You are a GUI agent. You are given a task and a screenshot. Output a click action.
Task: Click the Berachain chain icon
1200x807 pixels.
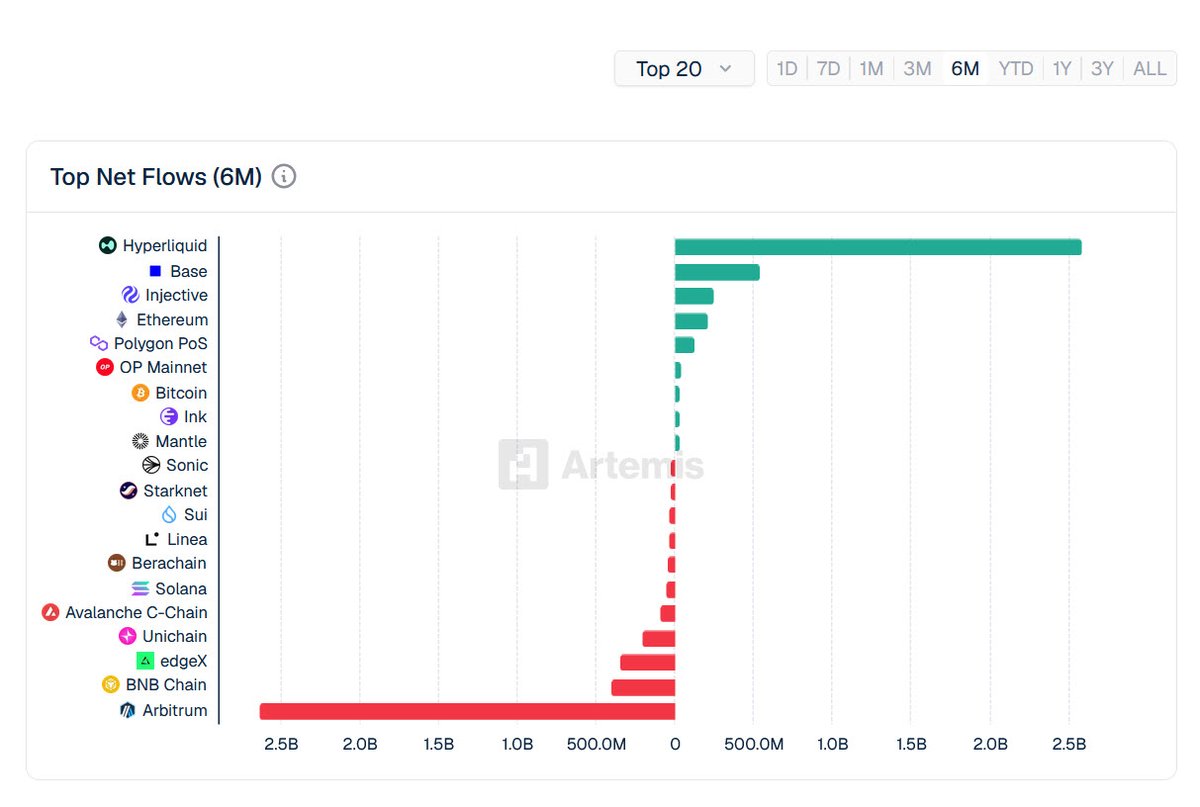coord(117,563)
